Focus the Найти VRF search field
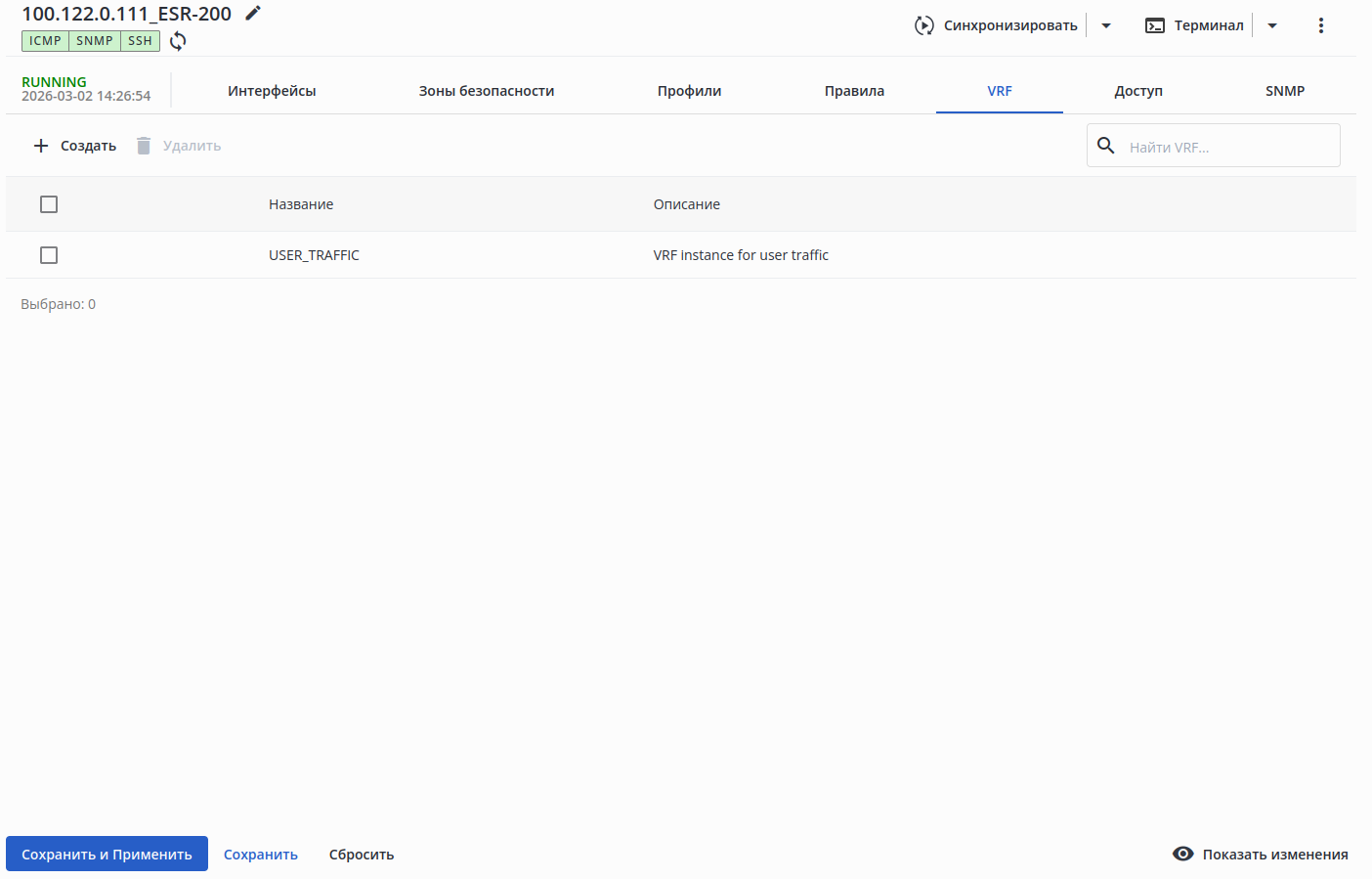Viewport: 1372px width, 879px height. [1229, 147]
